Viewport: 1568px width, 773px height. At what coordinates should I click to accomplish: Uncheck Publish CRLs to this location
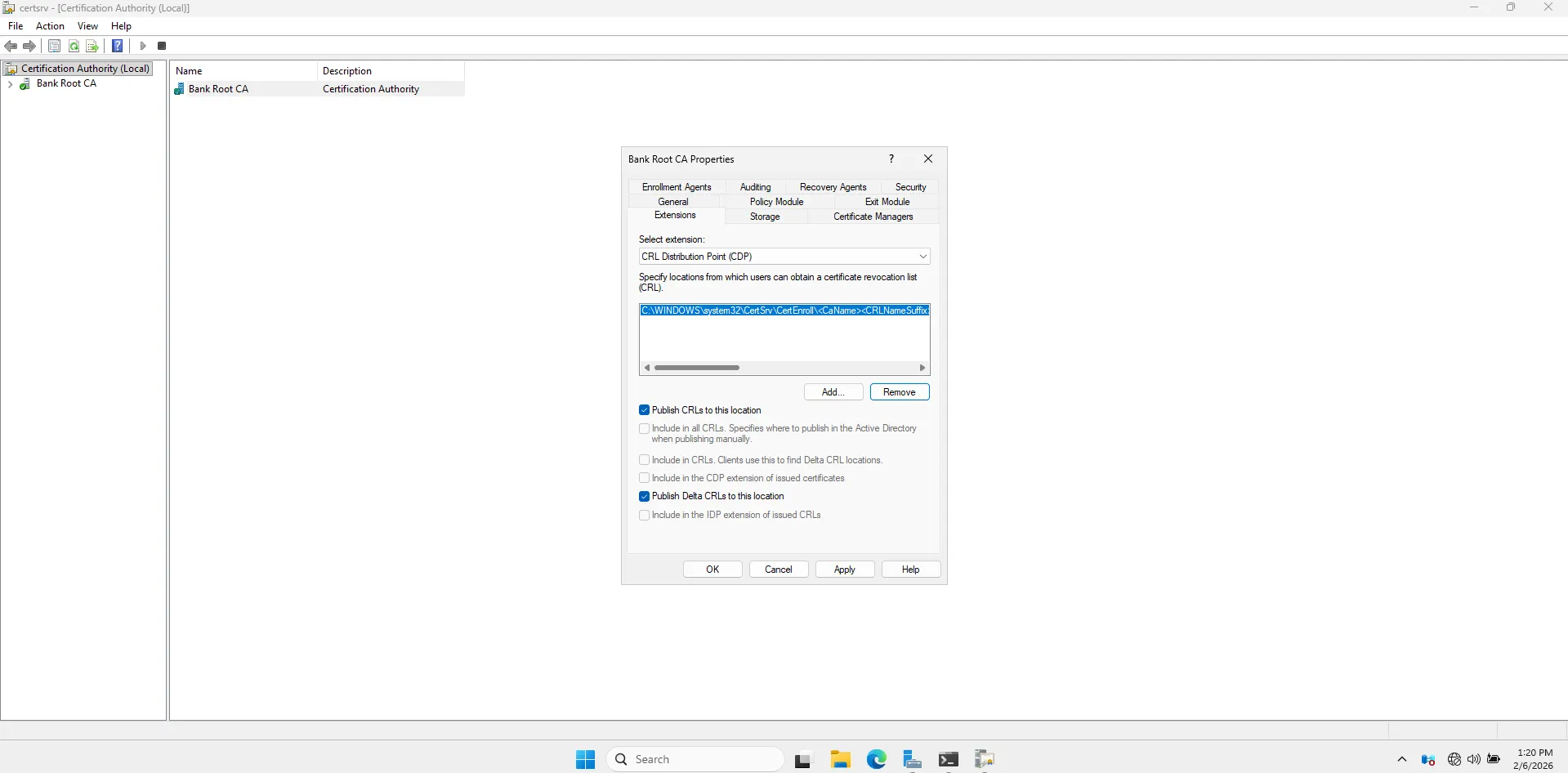645,410
